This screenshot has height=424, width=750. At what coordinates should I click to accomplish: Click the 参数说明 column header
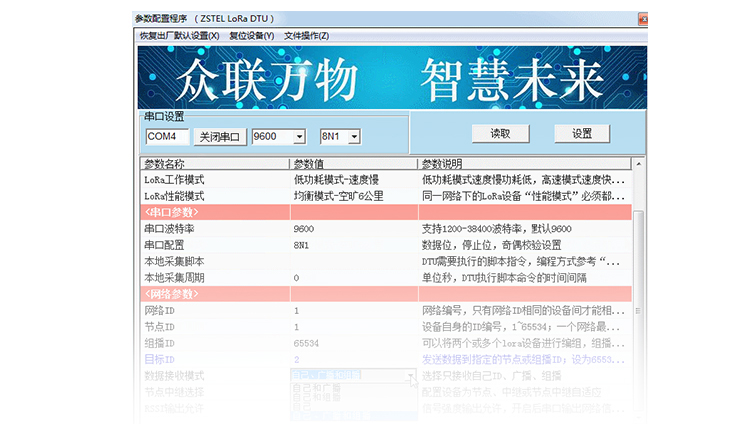(x=525, y=164)
